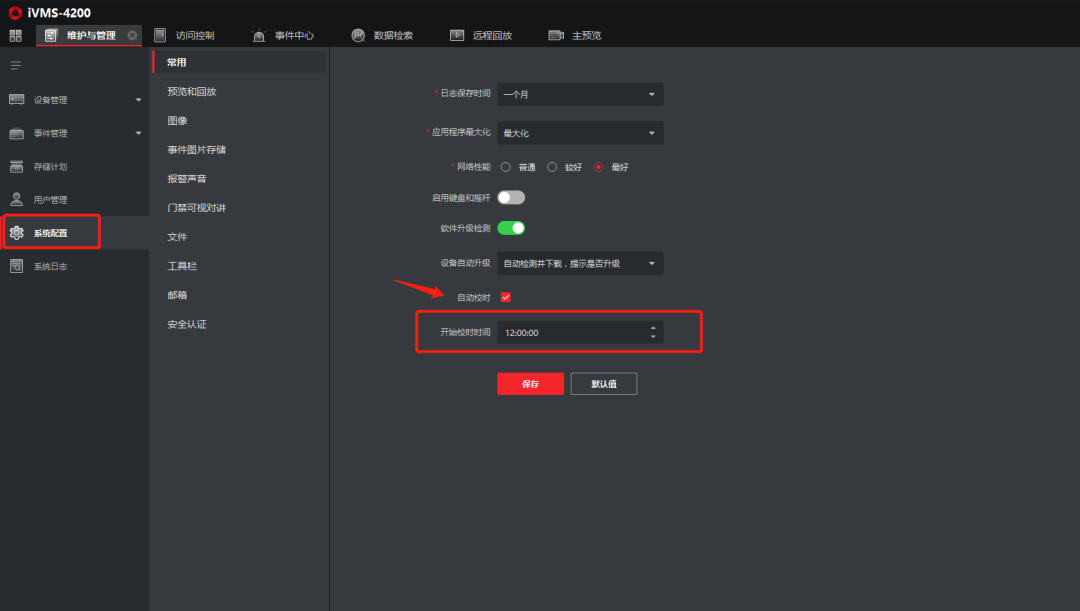The image size is (1080, 611).
Task: Open the 应用程序最大化 dropdown
Action: [x=580, y=133]
